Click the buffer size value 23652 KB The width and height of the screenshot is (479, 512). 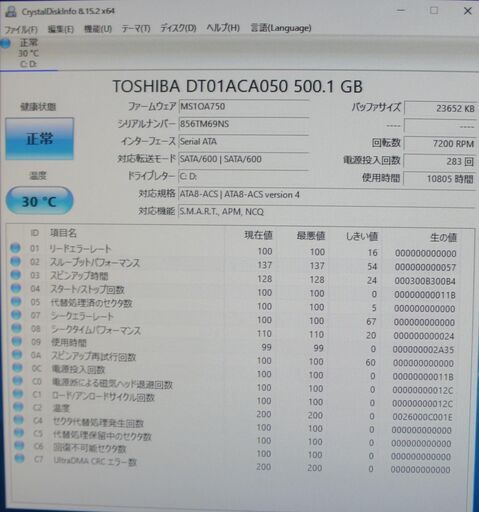click(x=440, y=109)
